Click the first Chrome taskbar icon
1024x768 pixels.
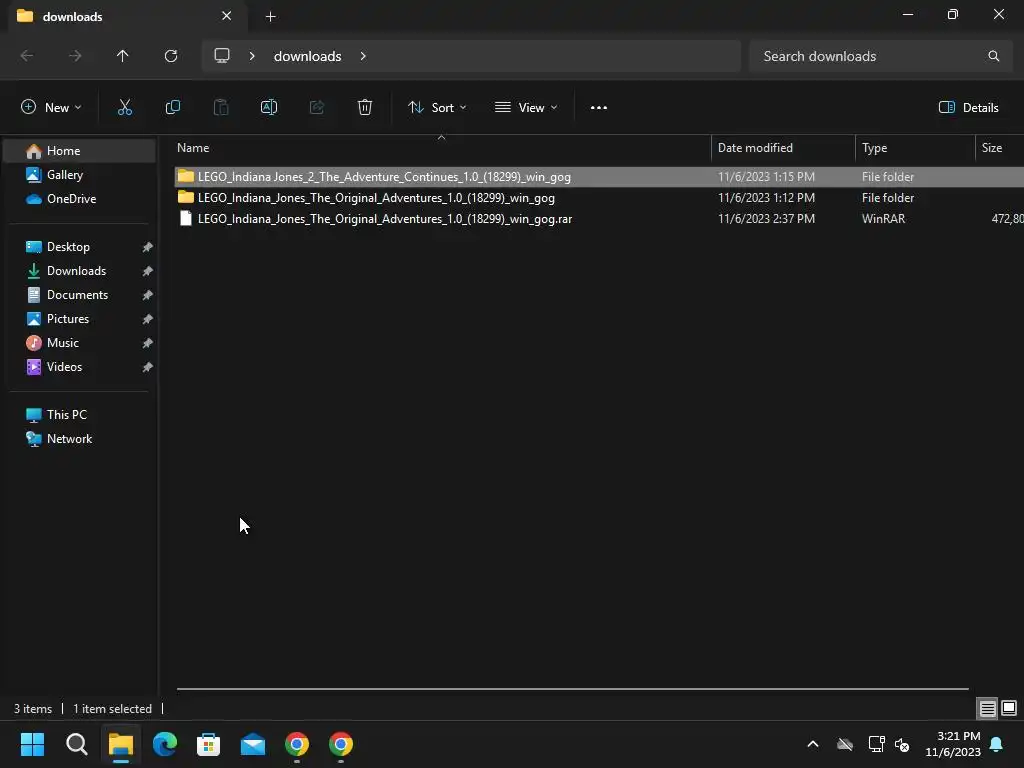click(x=296, y=744)
